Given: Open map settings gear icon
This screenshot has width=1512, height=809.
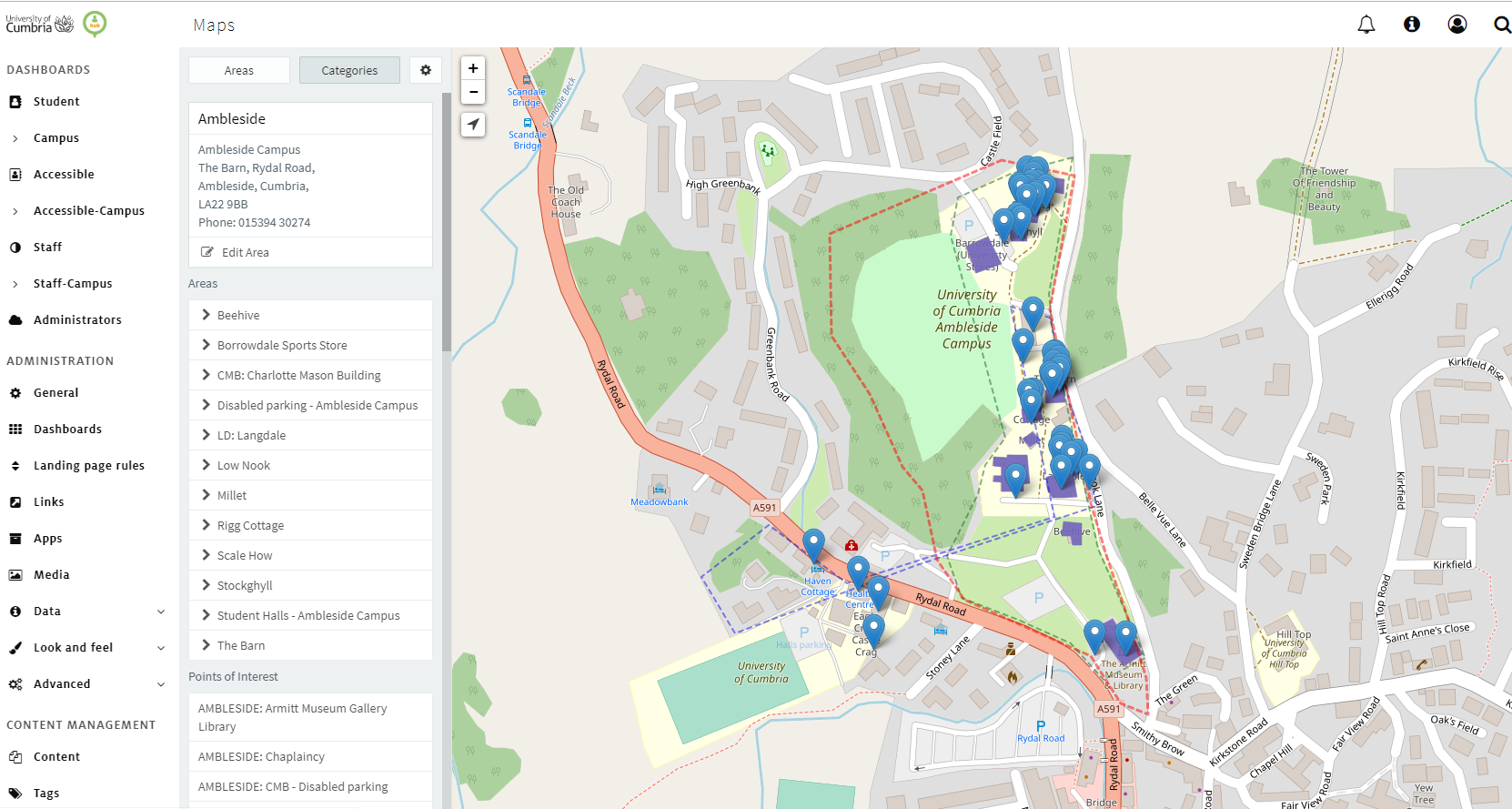Looking at the screenshot, I should pos(426,70).
